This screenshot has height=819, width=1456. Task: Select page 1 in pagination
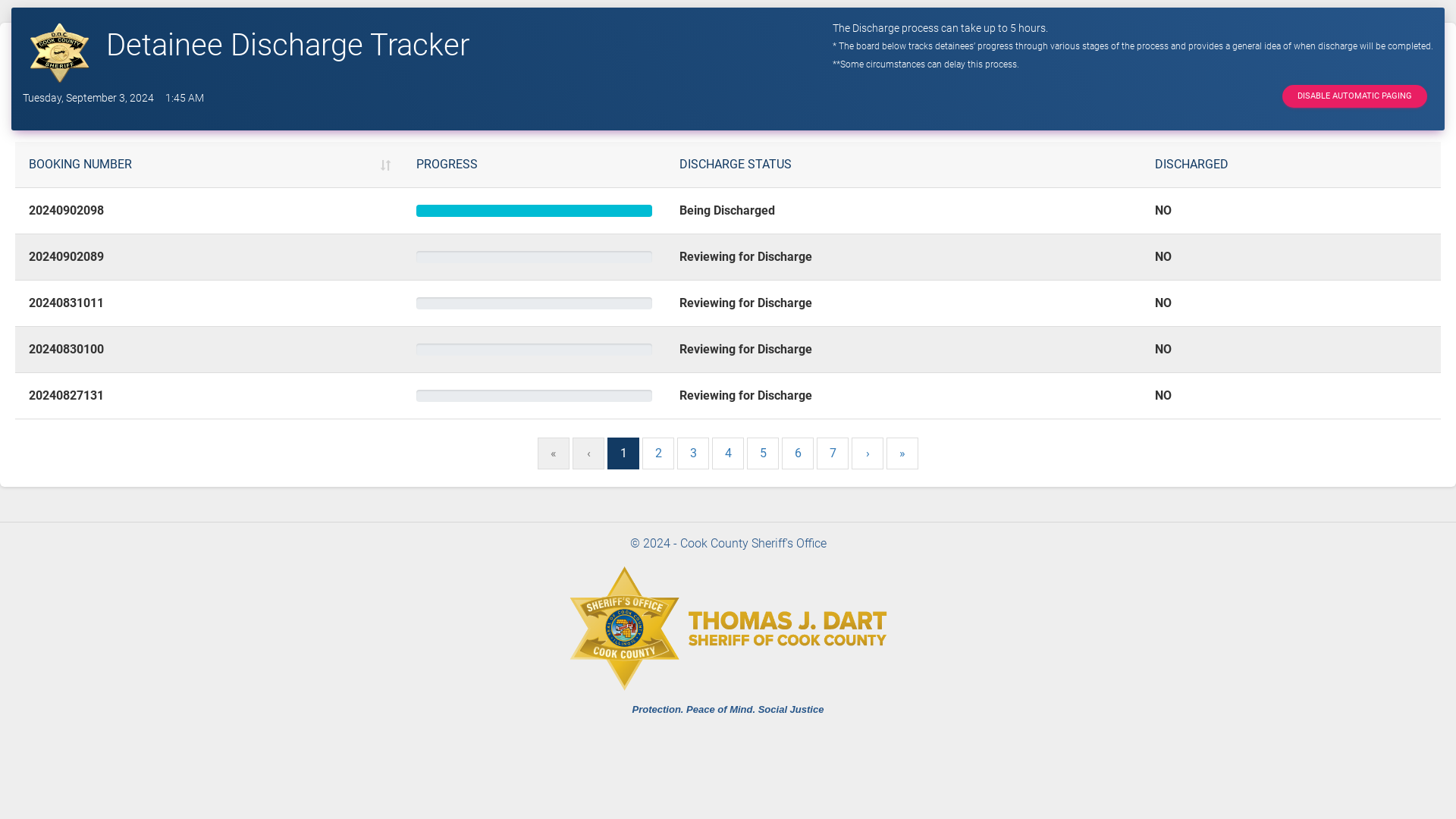click(623, 453)
